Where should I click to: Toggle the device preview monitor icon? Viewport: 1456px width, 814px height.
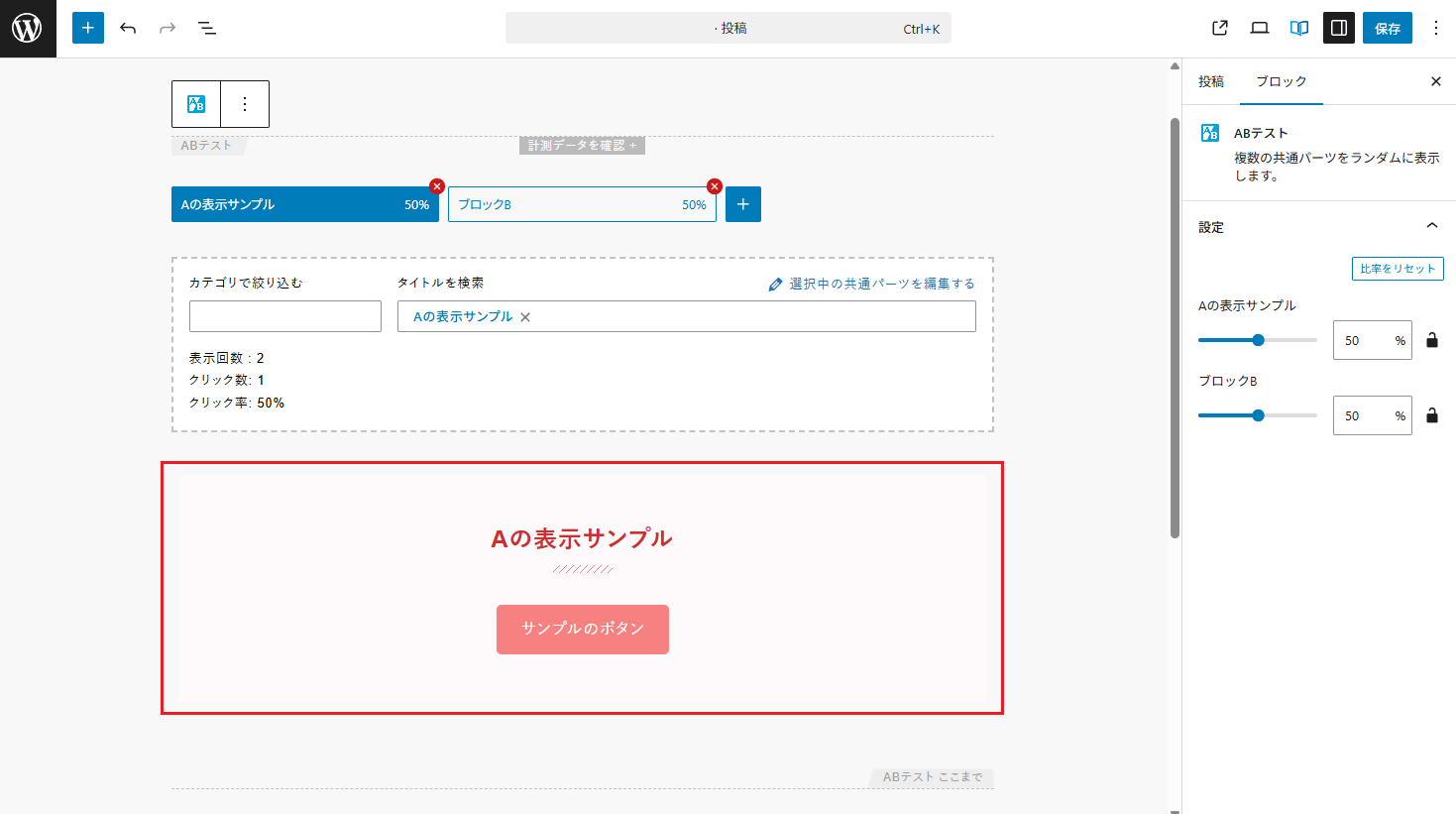(x=1259, y=28)
